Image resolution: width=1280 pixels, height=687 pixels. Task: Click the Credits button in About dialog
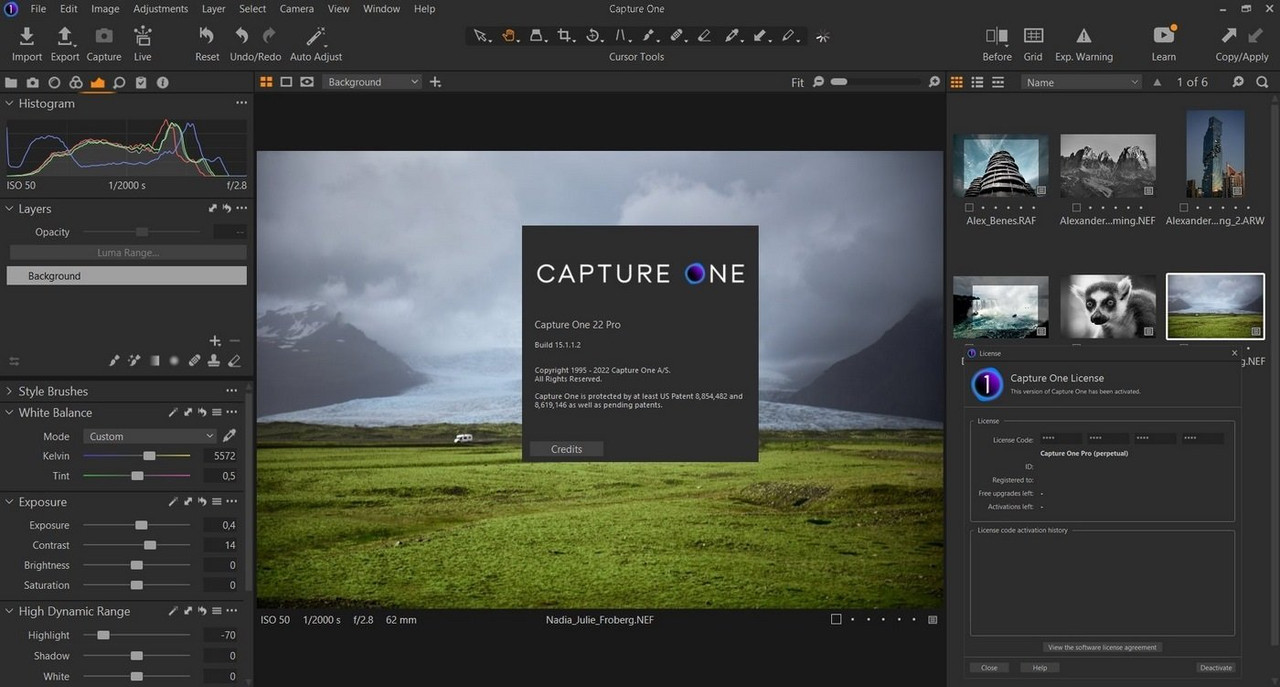pyautogui.click(x=566, y=449)
